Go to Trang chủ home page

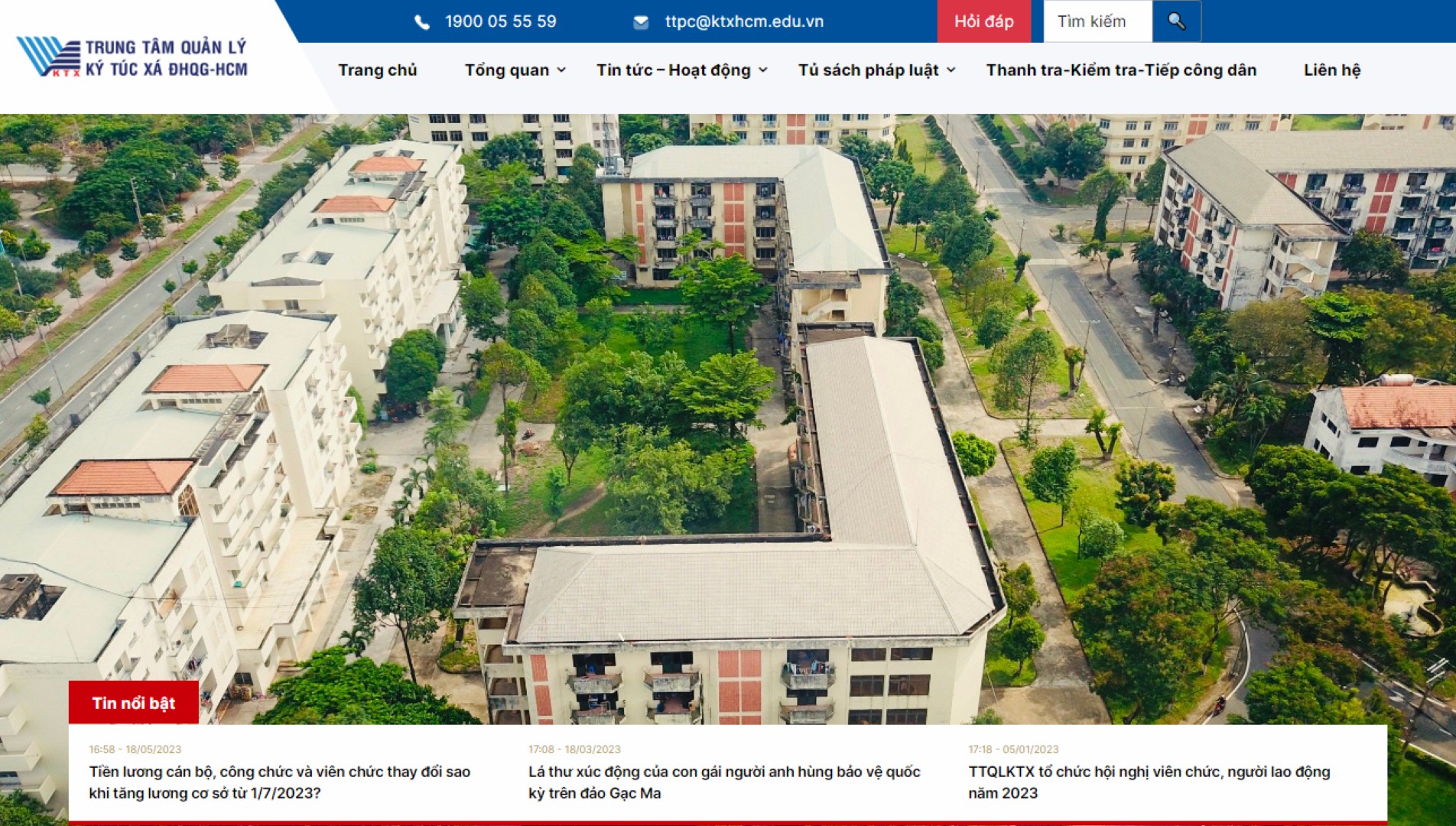tap(378, 70)
